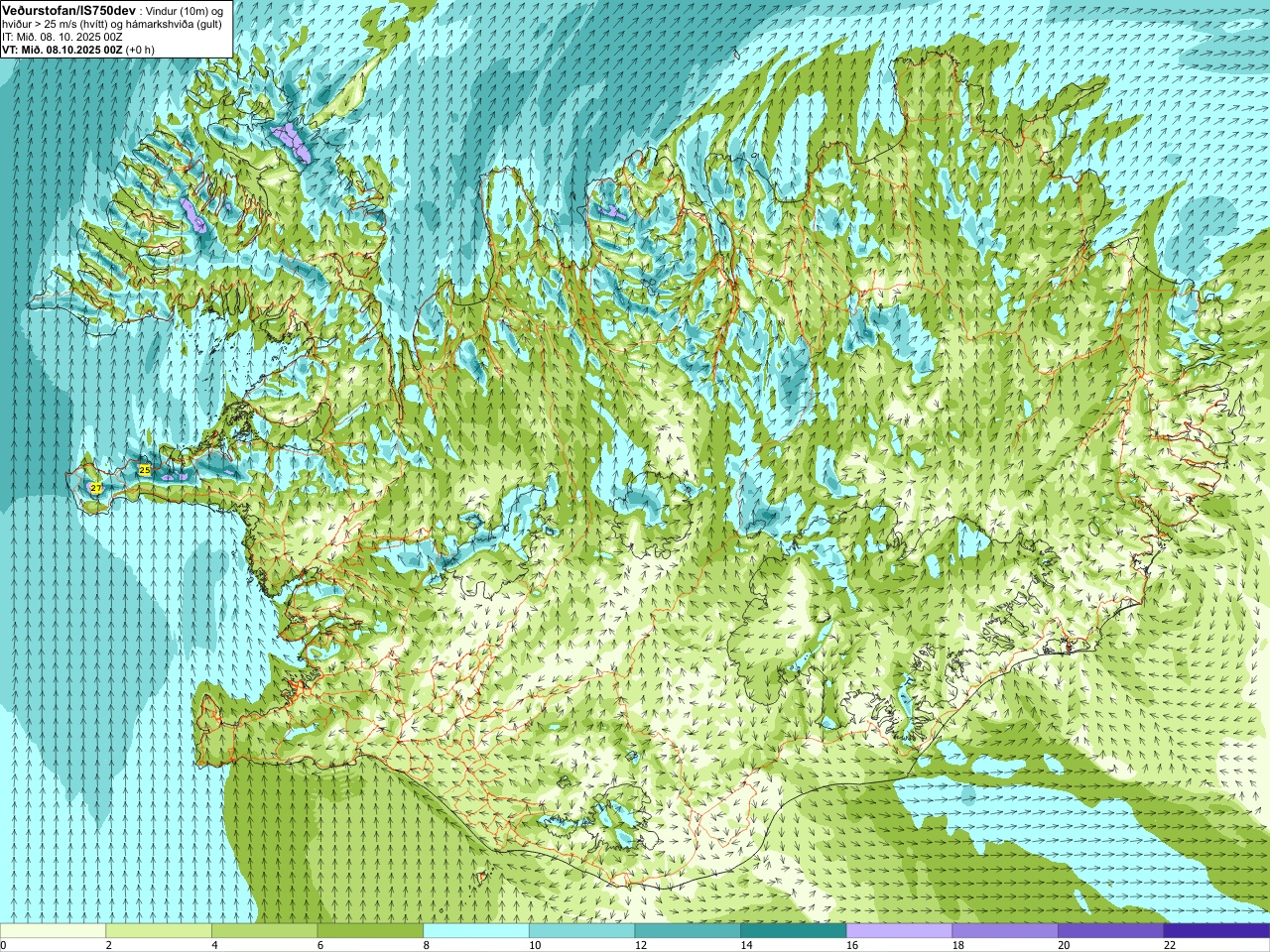Click the "Vindur (10m) og" header text
Screen dimensions: 1270x952
(184, 10)
